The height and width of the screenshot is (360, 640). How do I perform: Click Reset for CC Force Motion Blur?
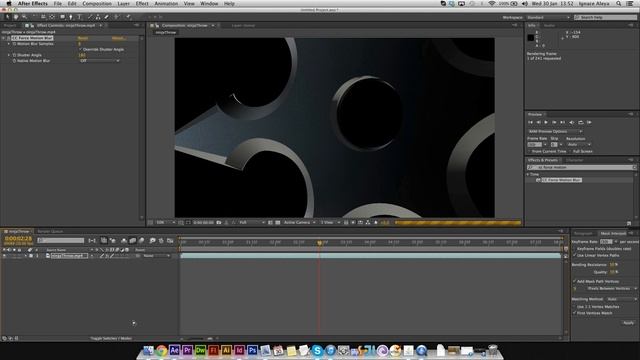pyautogui.click(x=83, y=38)
